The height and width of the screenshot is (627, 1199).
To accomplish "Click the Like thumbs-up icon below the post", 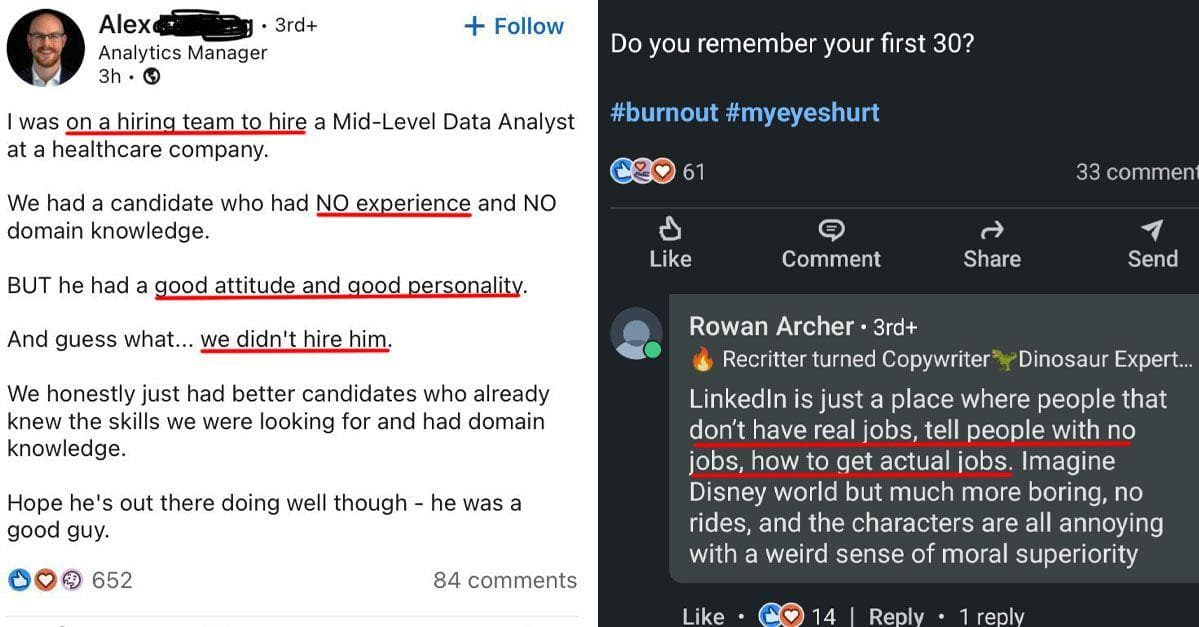I will click(669, 231).
